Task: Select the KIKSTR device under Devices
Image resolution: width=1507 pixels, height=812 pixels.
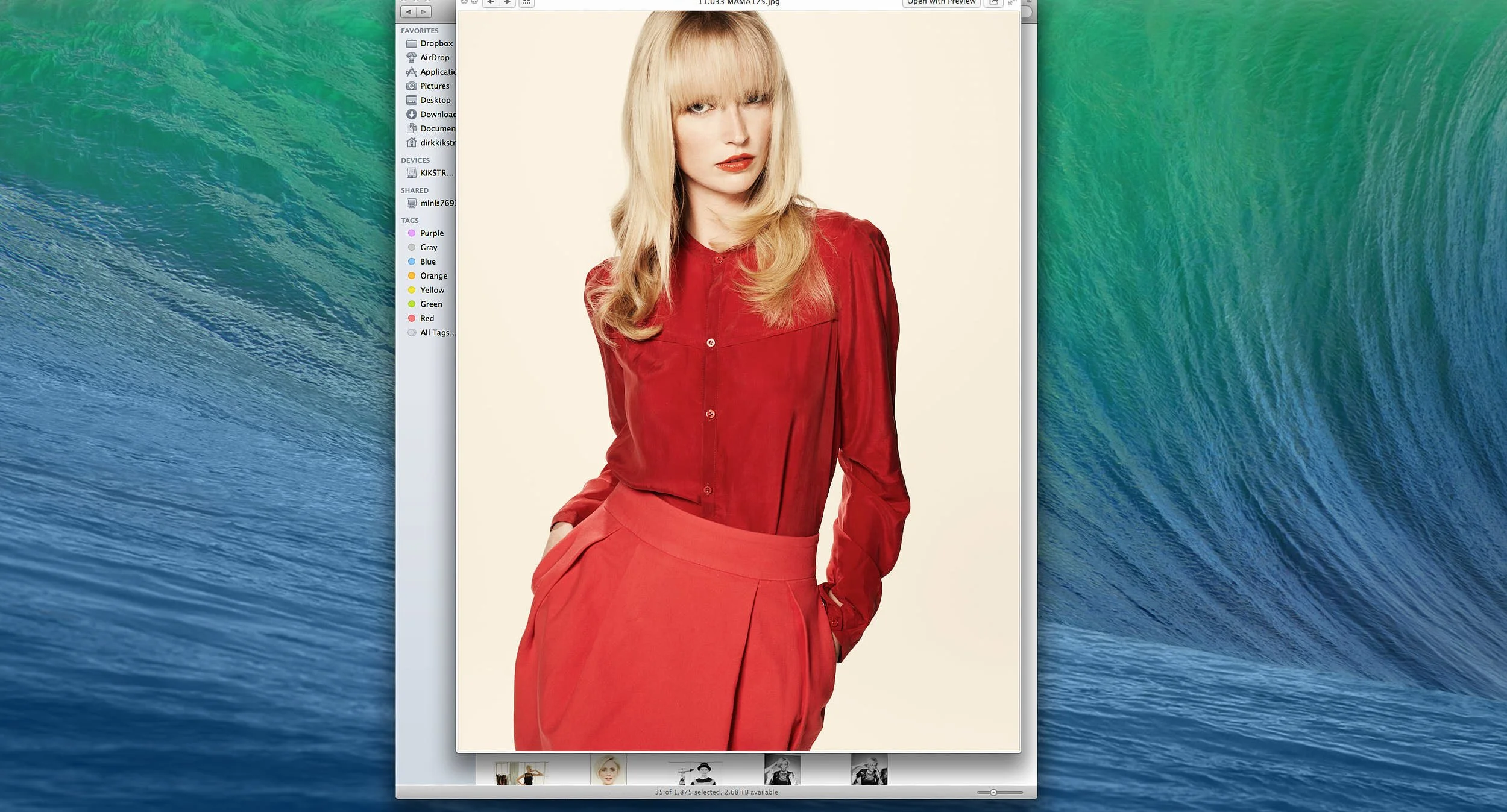Action: click(x=436, y=173)
